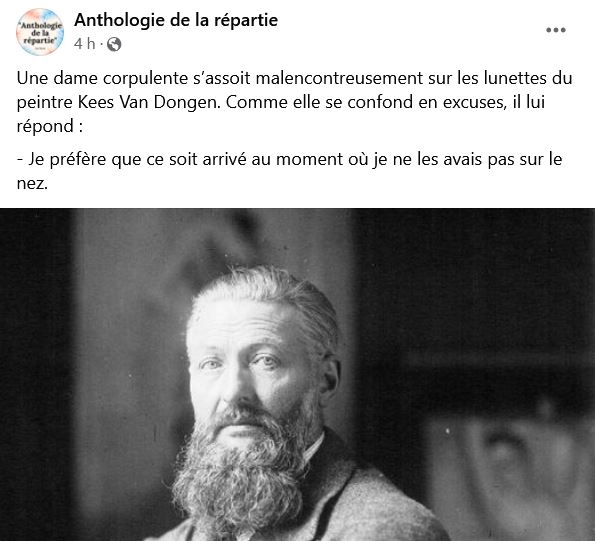Click the dark left edge of the photo
Image resolution: width=595 pixels, height=541 pixels.
click(34, 374)
